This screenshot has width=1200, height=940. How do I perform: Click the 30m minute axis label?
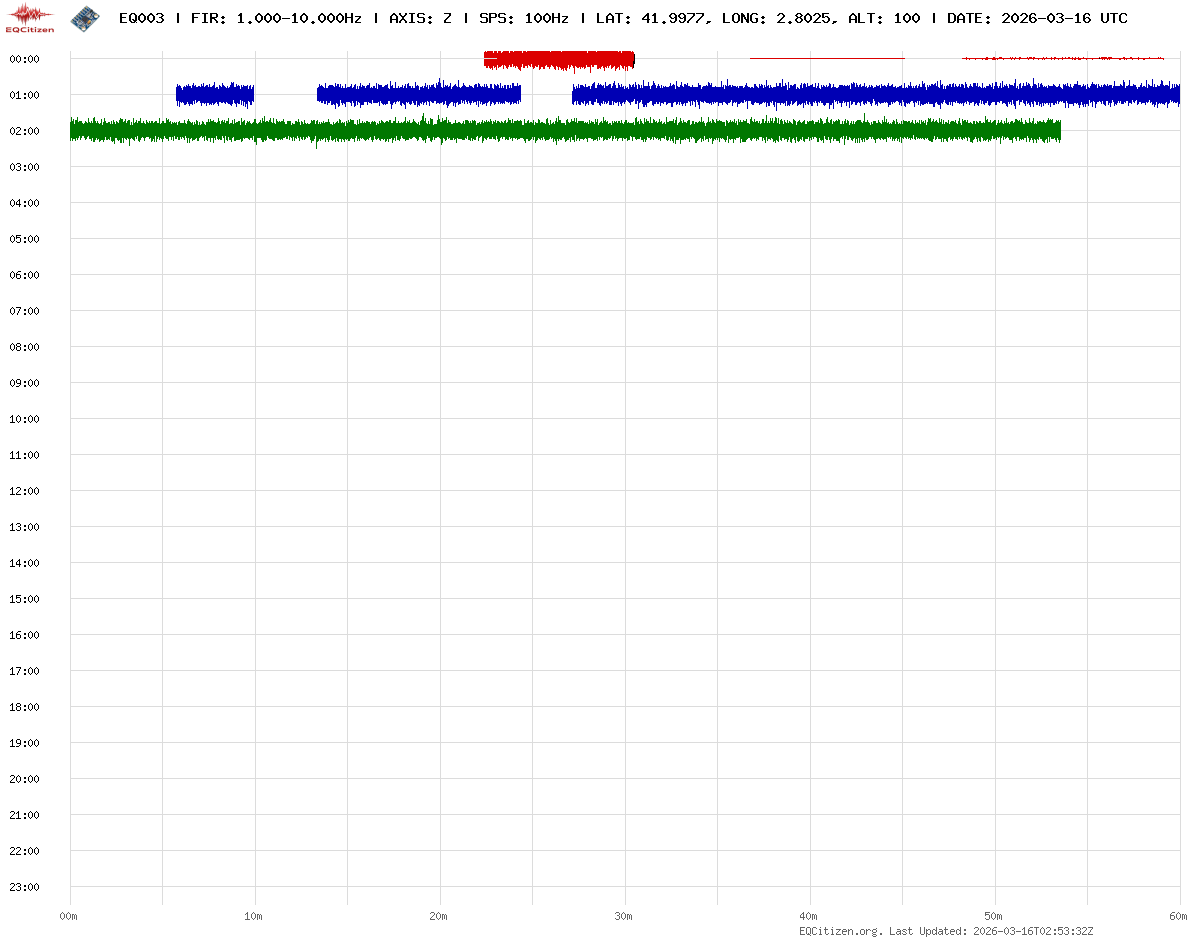(x=624, y=916)
